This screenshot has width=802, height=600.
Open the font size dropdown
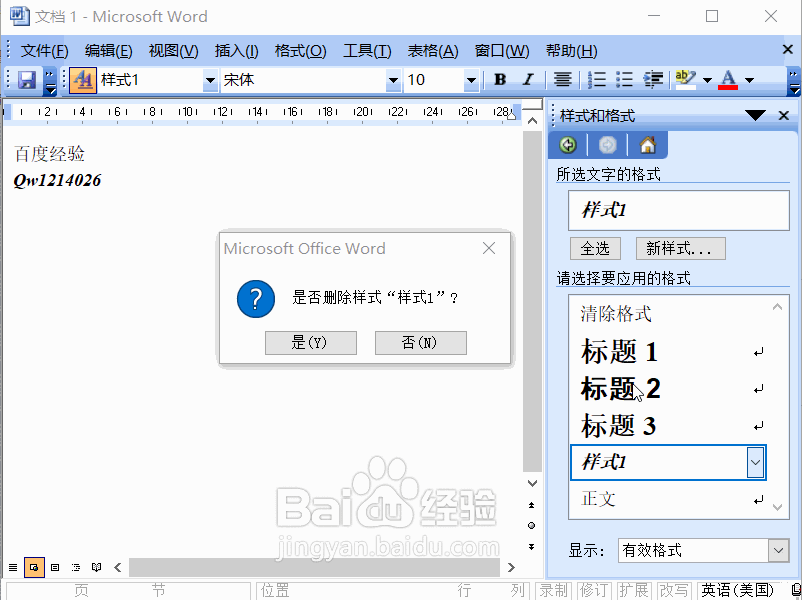tap(471, 80)
